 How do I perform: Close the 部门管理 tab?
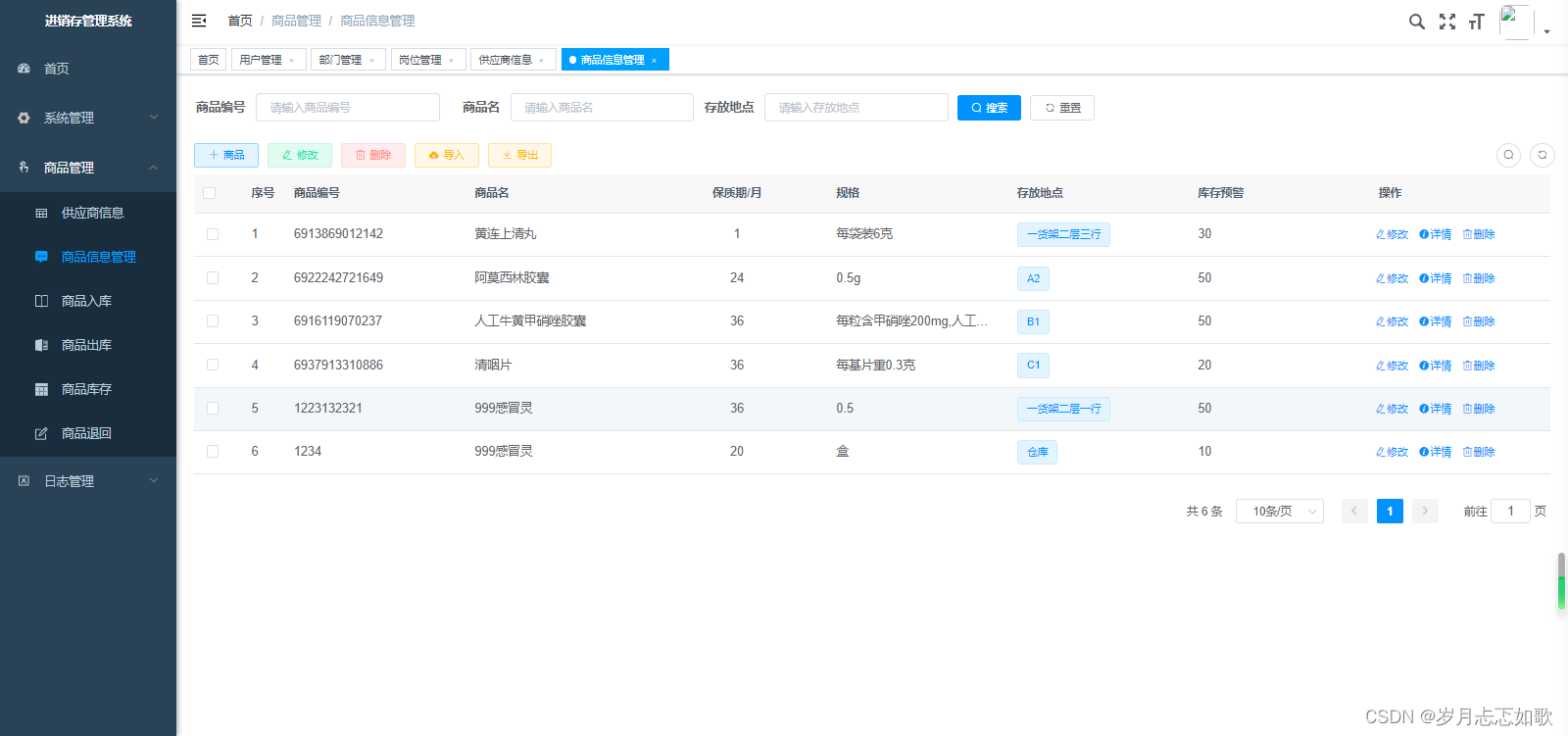tap(371, 61)
